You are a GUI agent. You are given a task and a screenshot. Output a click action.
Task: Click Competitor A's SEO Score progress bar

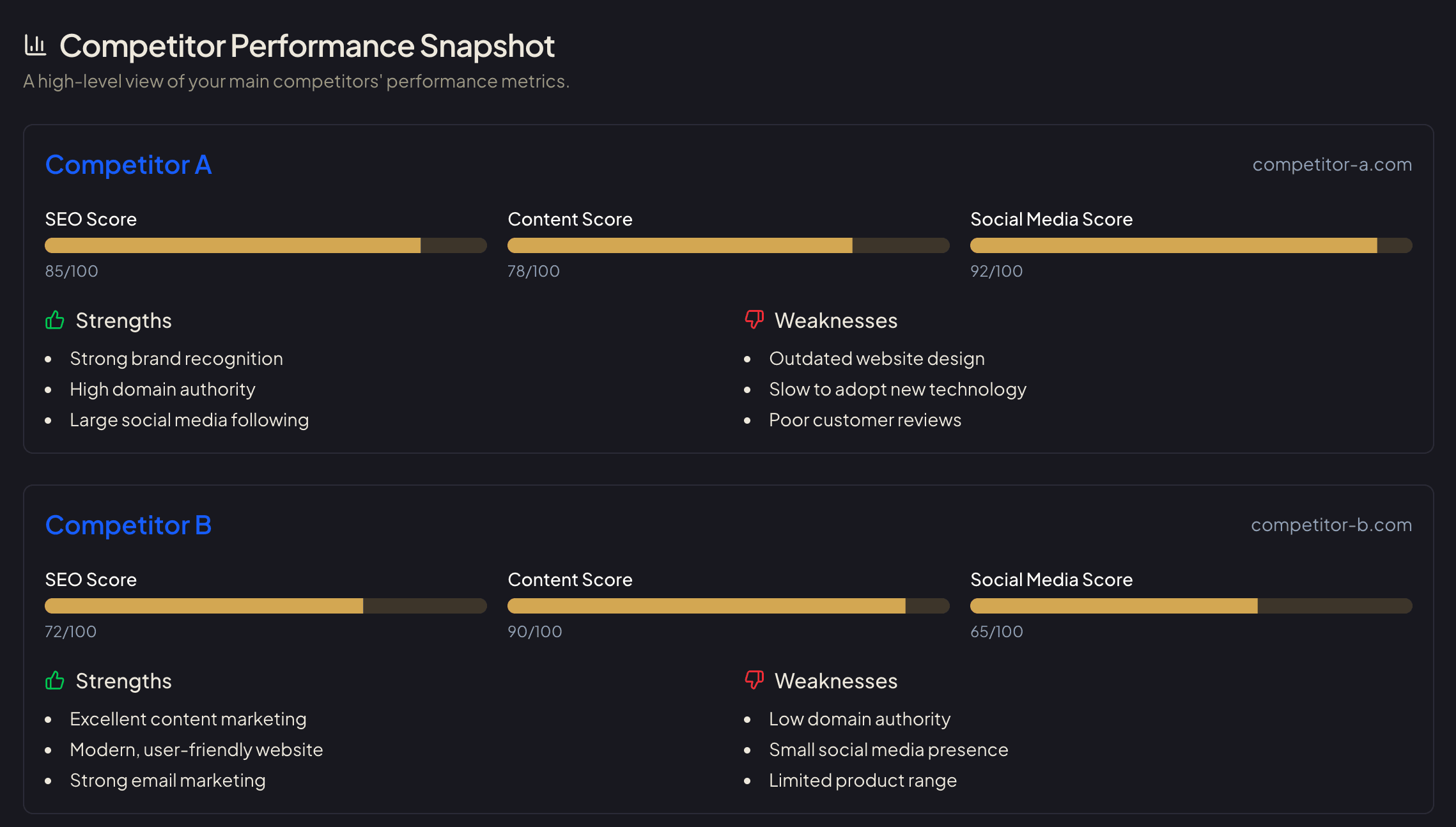[x=265, y=245]
